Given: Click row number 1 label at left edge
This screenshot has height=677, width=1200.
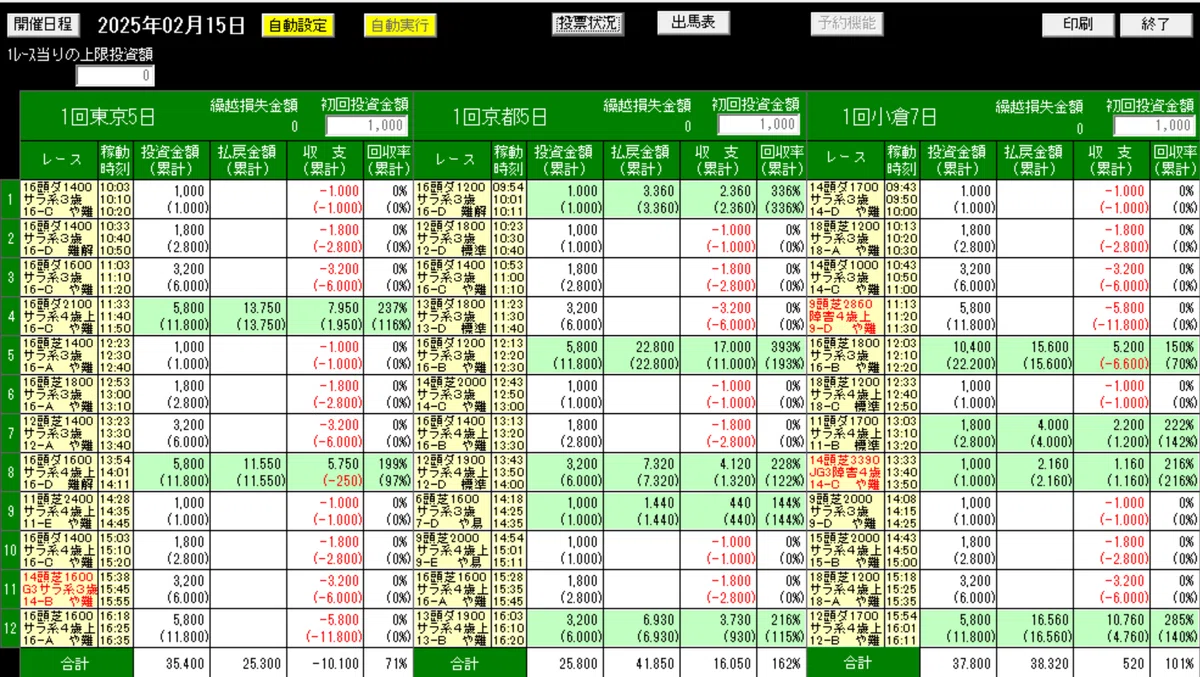Looking at the screenshot, I should tap(9, 198).
